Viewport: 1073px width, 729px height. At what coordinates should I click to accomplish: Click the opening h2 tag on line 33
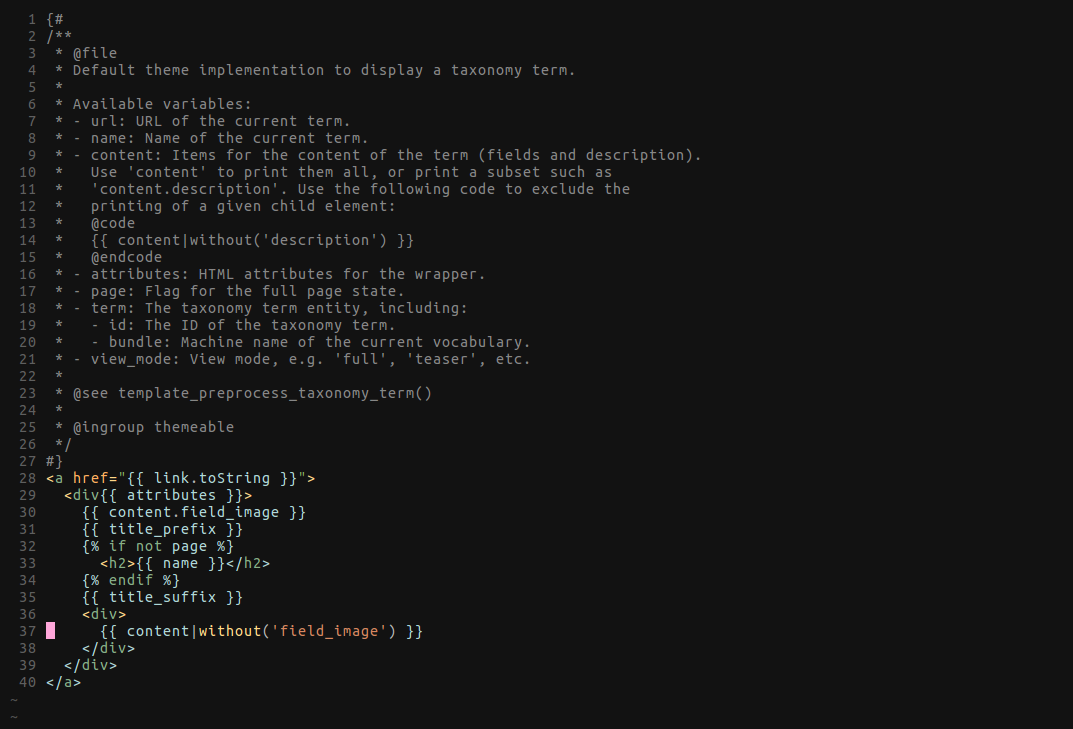pyautogui.click(x=118, y=563)
